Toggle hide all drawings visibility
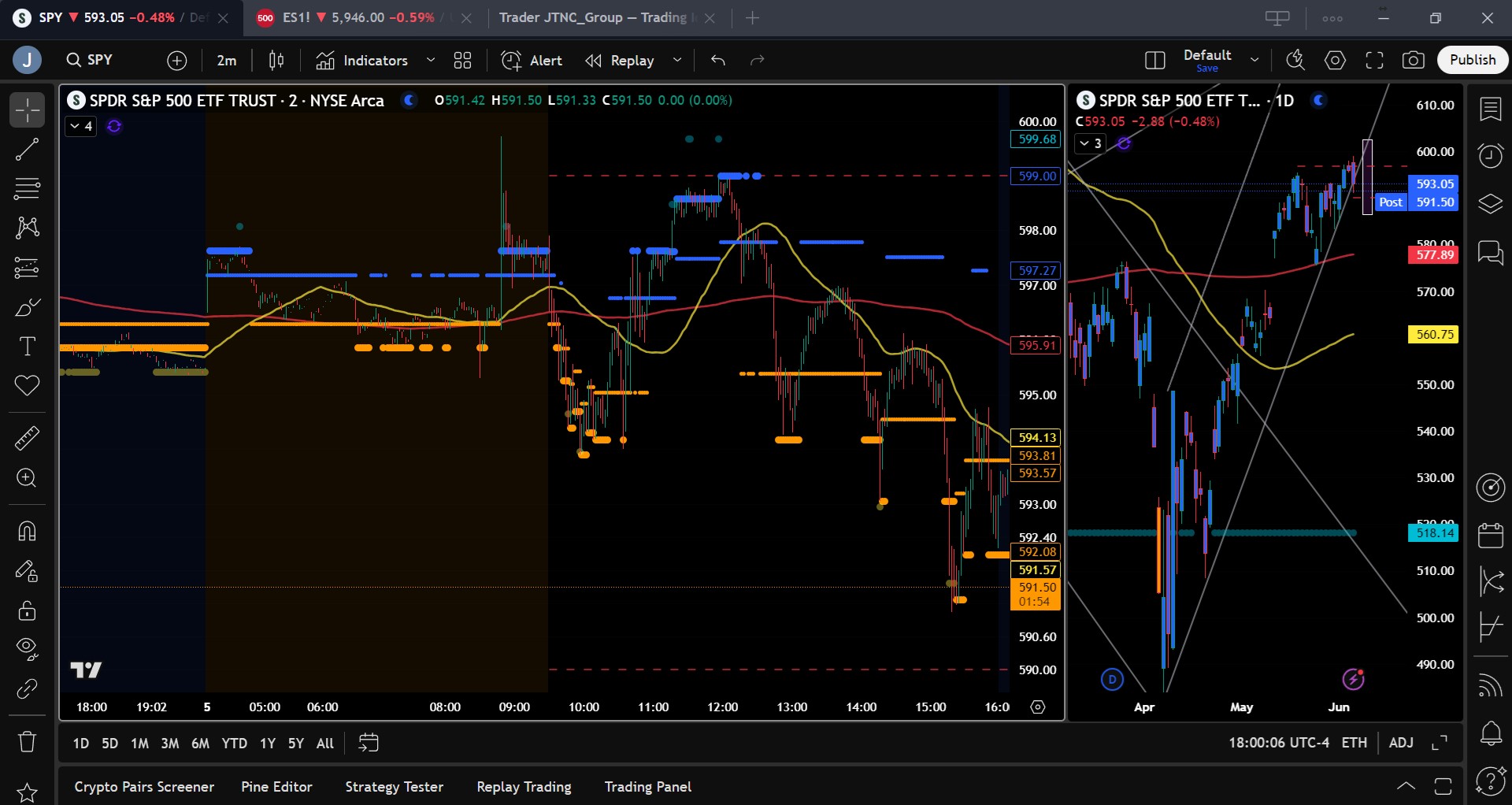1512x805 pixels. coord(27,649)
